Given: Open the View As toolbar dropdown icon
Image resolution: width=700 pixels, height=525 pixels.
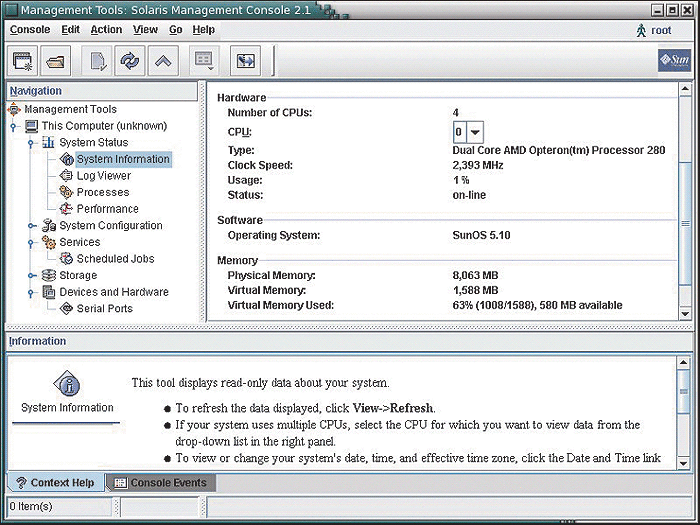Looking at the screenshot, I should pyautogui.click(x=204, y=61).
